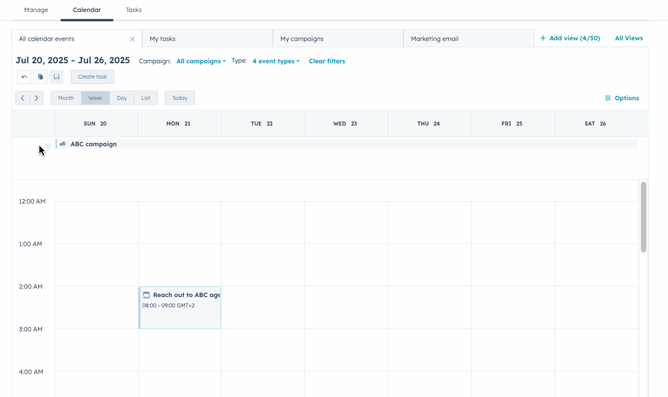Click the 1:00 AM time label

[30, 244]
